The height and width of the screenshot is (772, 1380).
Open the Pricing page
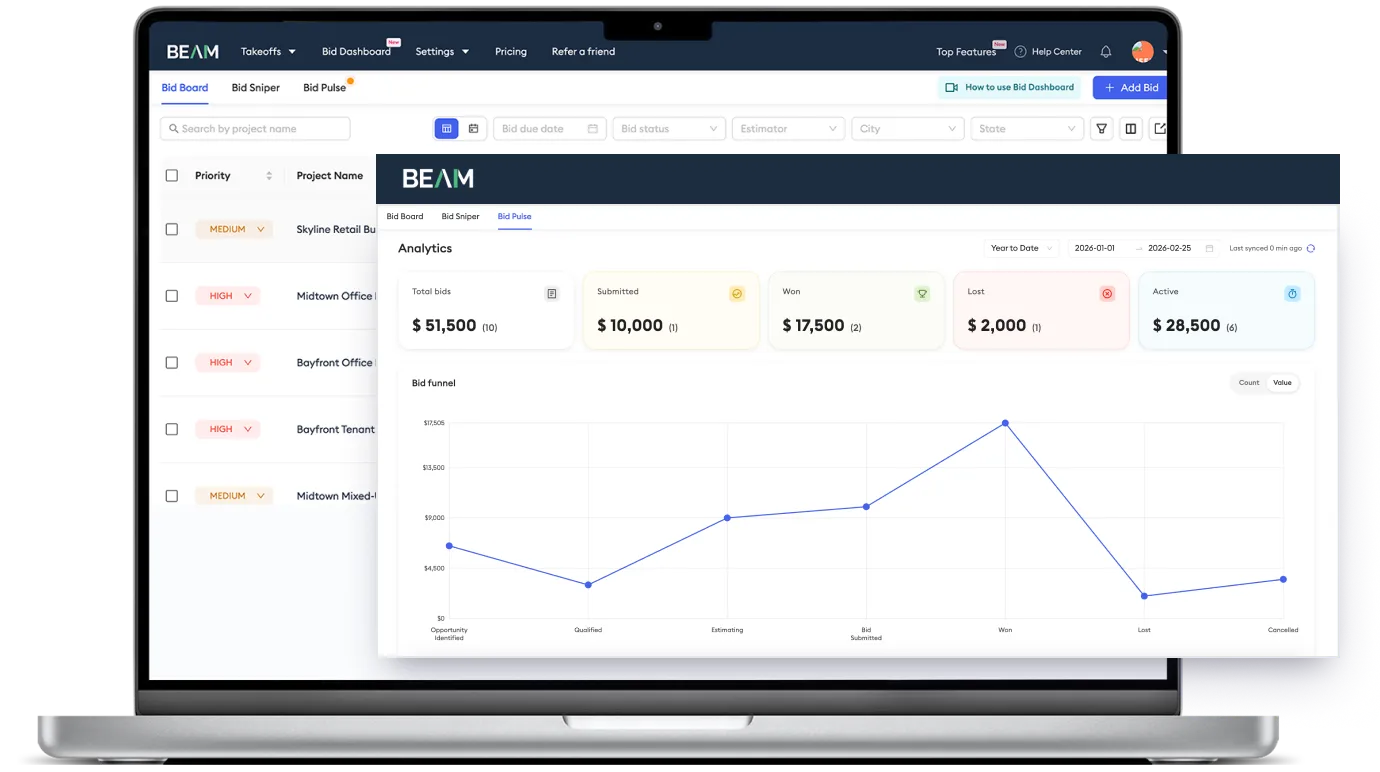pos(511,52)
